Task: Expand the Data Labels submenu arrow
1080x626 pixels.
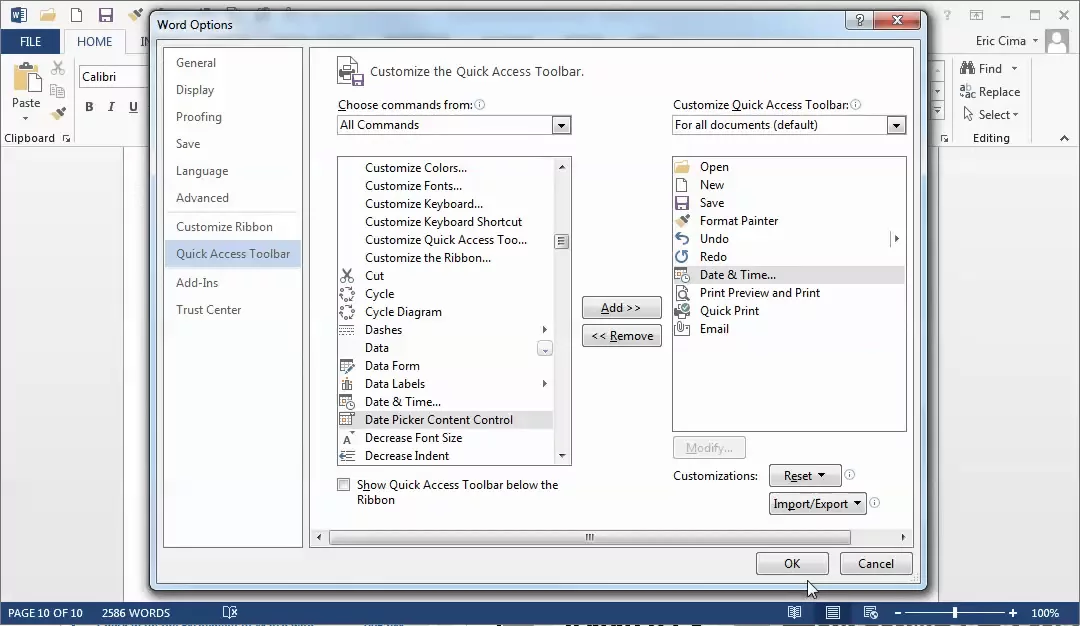Action: click(544, 384)
